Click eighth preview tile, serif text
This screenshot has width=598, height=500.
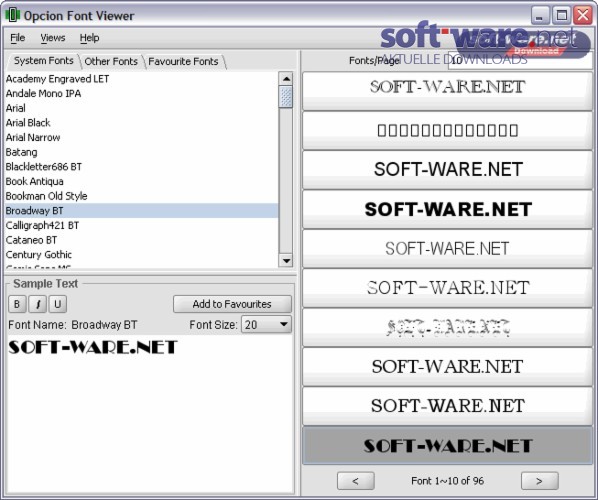[447, 367]
